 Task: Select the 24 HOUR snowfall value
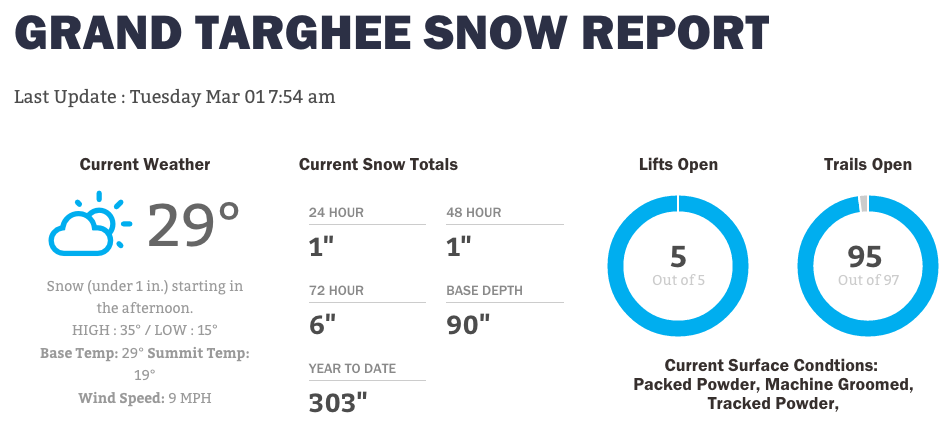tap(321, 247)
